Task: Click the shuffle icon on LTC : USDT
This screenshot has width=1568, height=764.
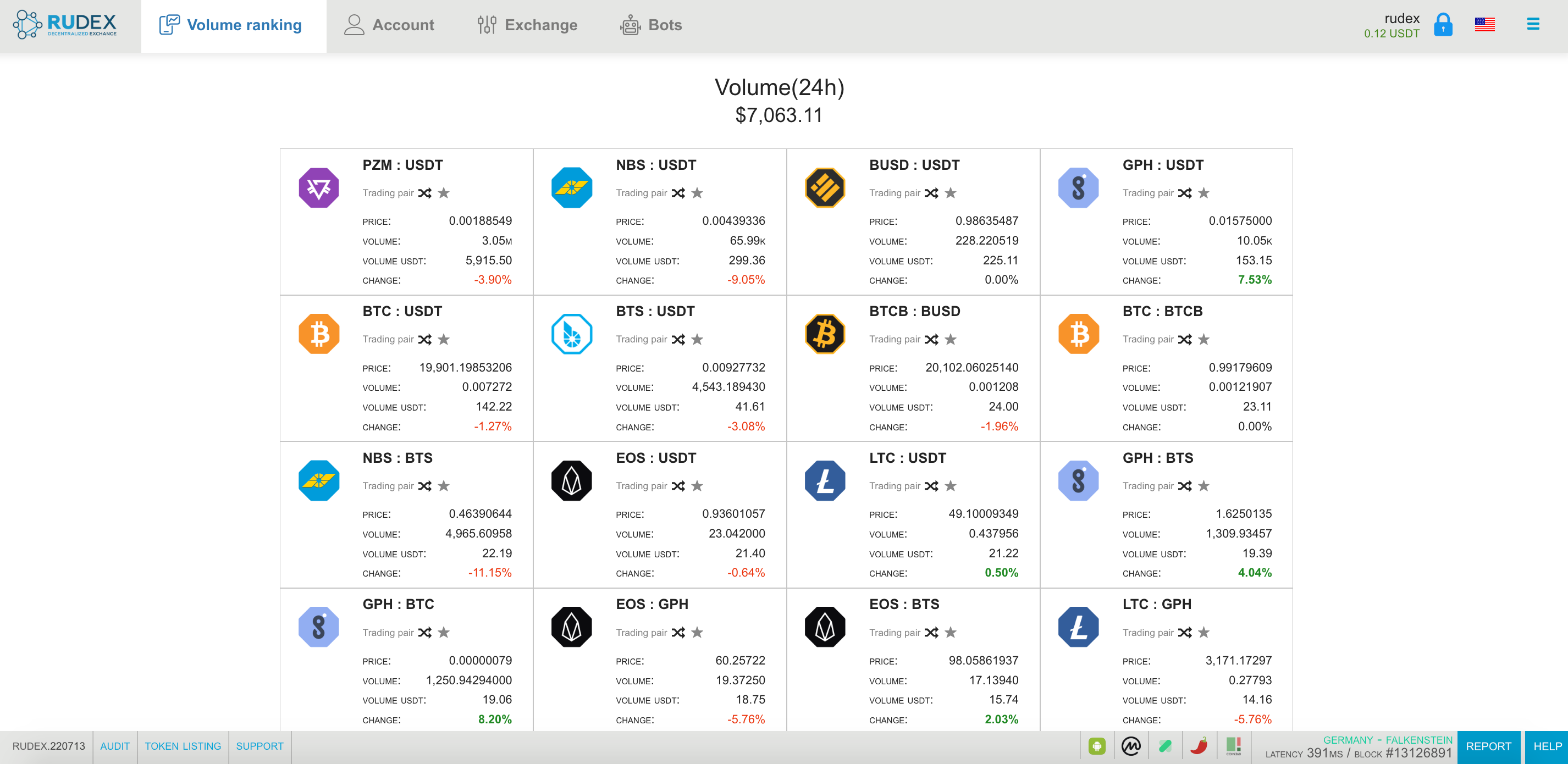Action: click(931, 486)
